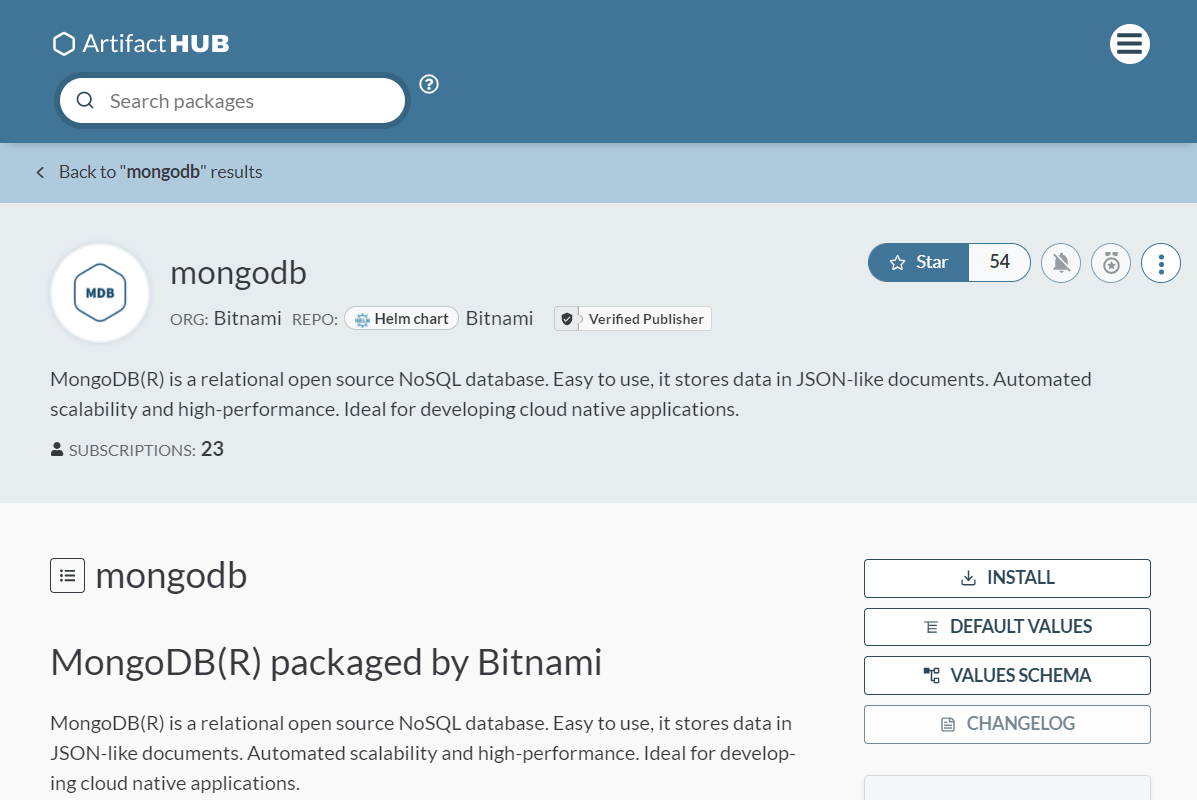Open the hamburger menu
Viewport: 1197px width, 800px height.
pos(1129,44)
